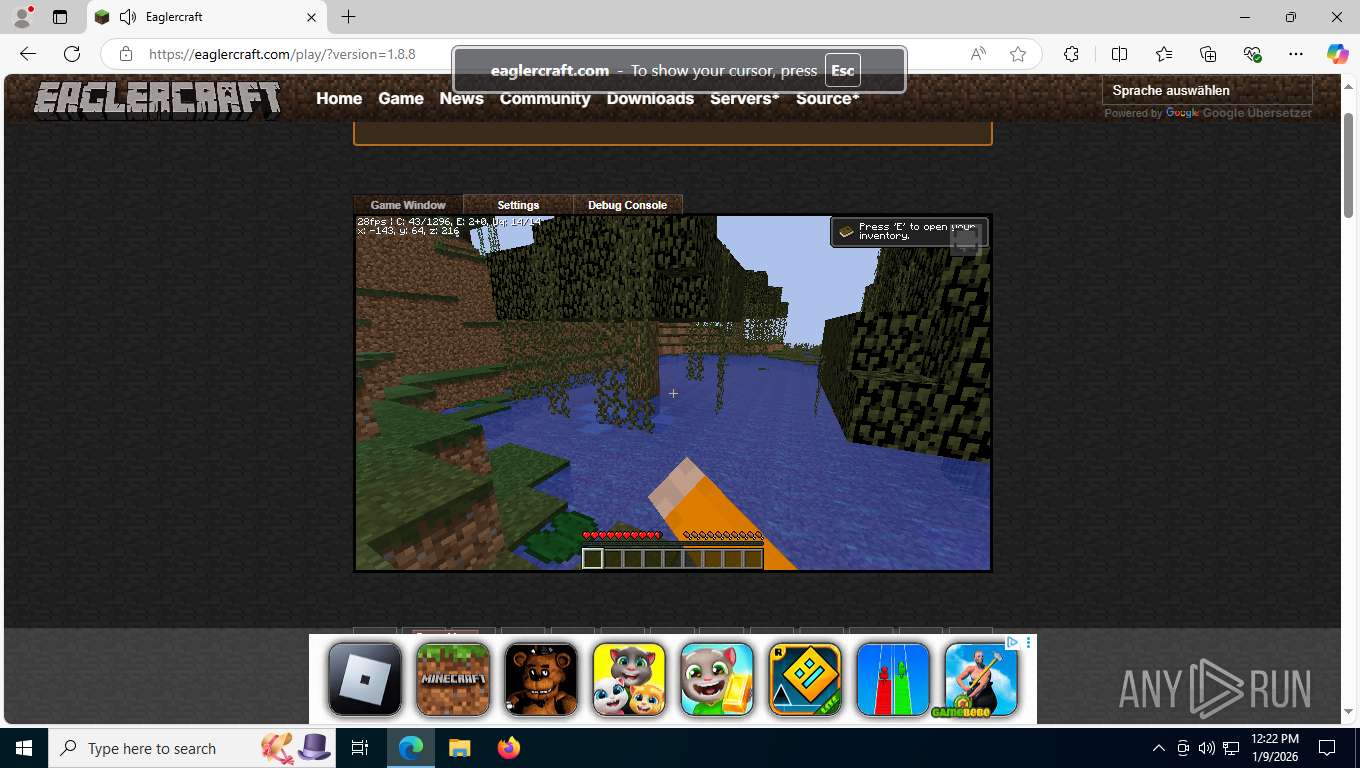Toggle Read aloud icon

(x=978, y=54)
